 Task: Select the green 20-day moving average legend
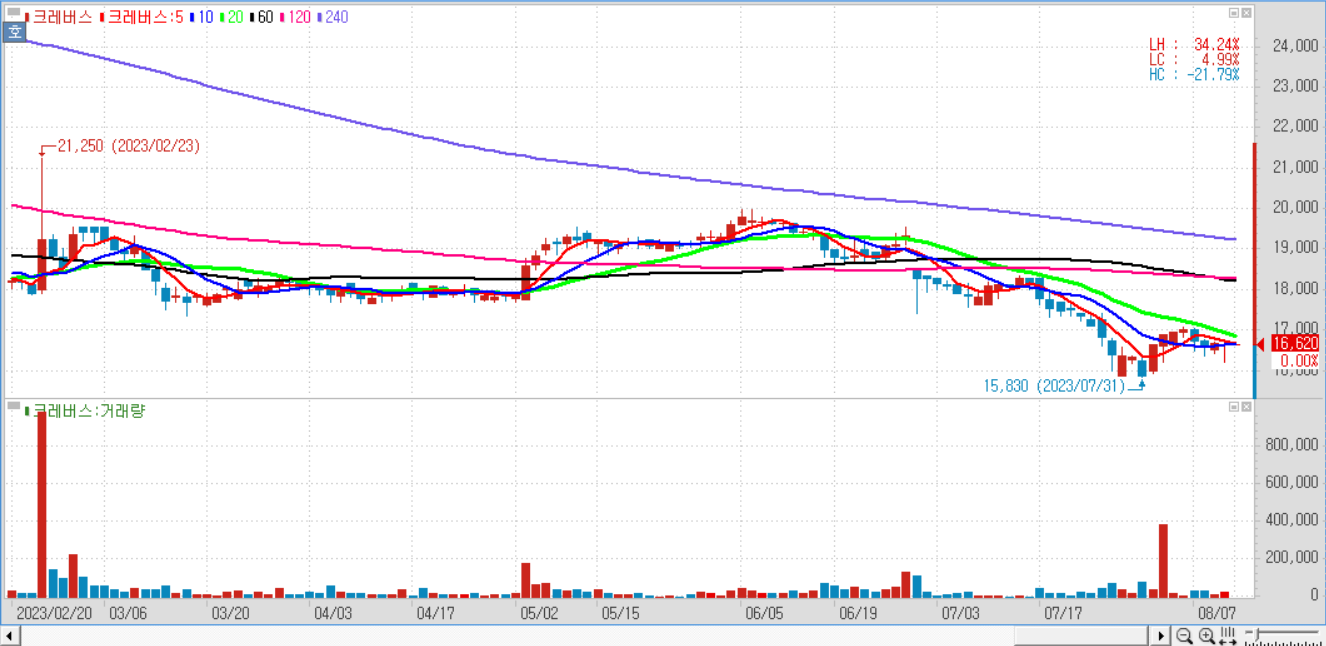coord(231,17)
